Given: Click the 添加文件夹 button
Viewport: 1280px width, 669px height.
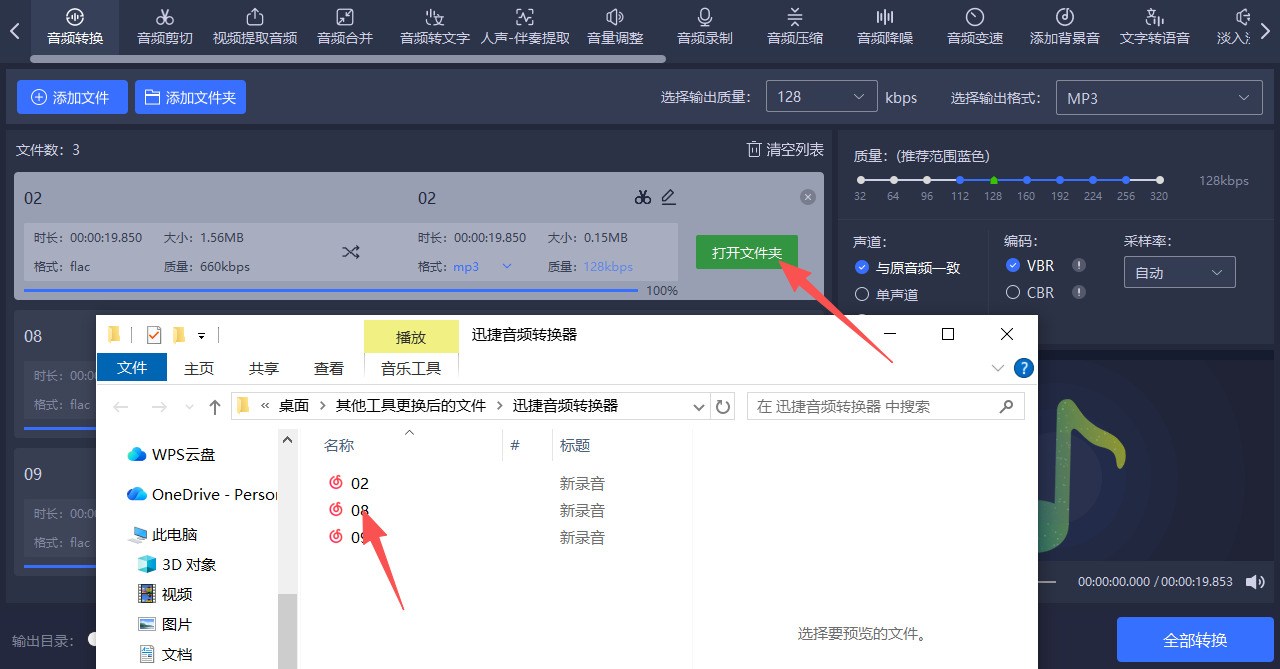Looking at the screenshot, I should [190, 97].
